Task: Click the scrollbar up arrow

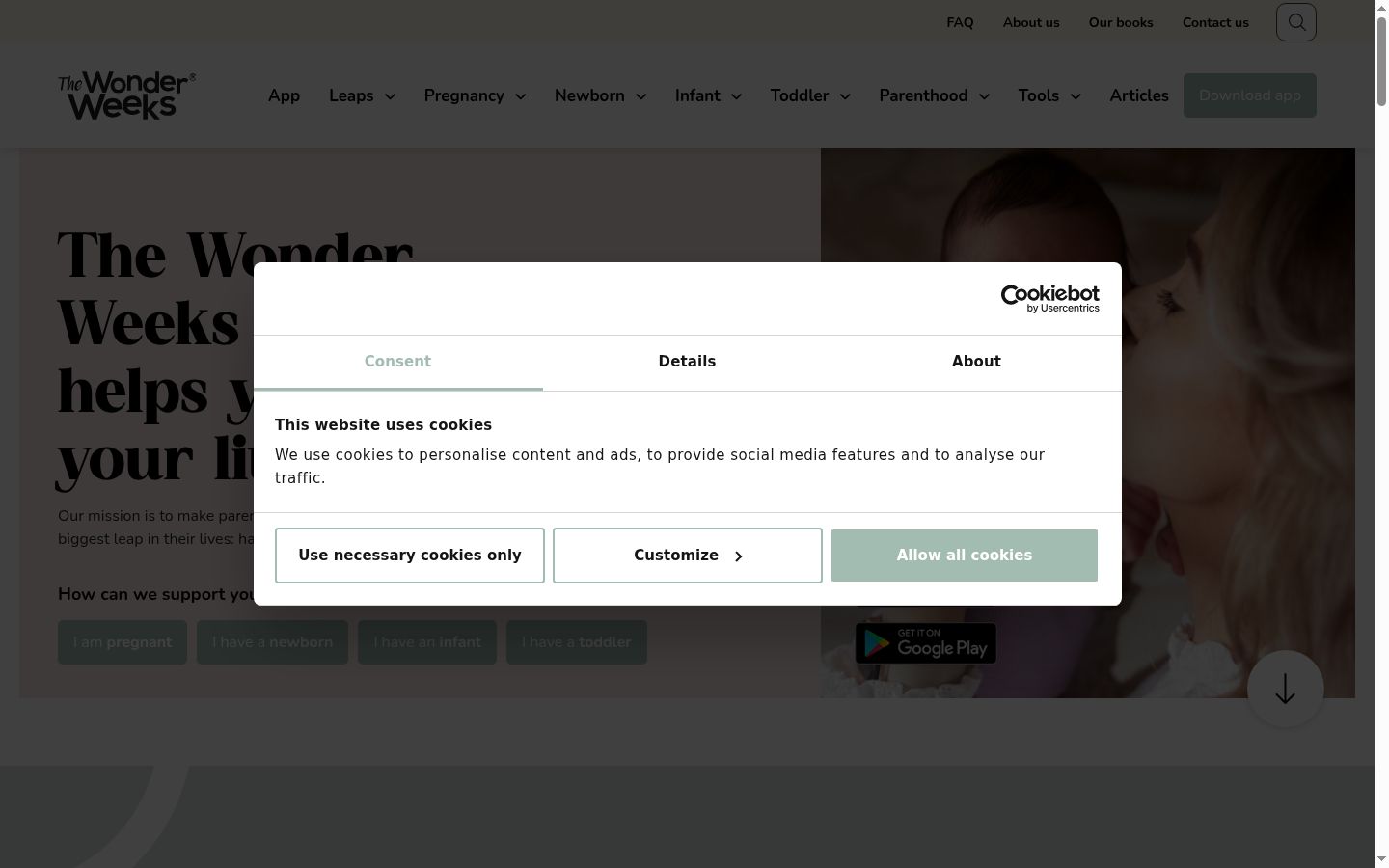Action: 1381,7
